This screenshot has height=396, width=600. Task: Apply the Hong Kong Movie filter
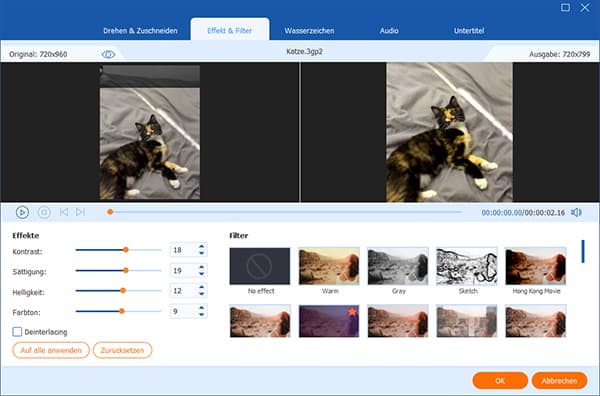point(536,266)
